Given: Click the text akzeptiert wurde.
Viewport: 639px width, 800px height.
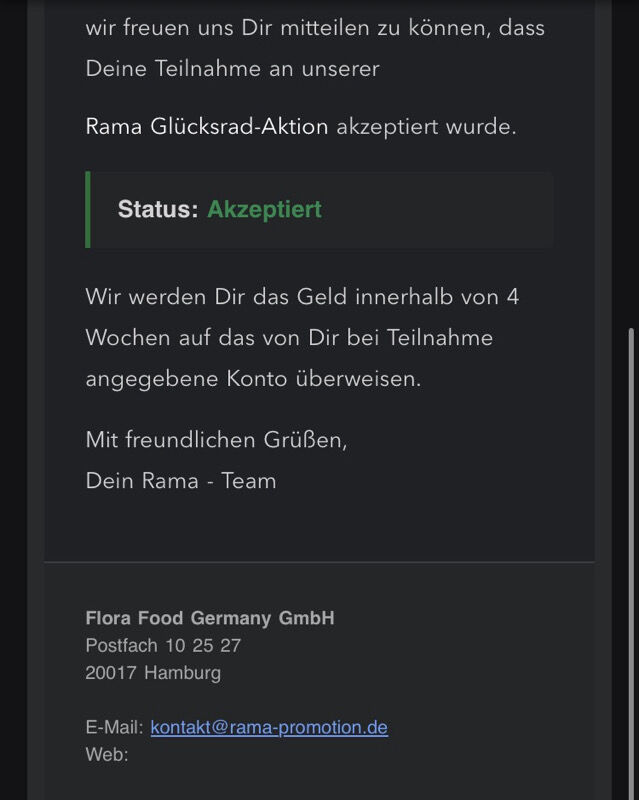Looking at the screenshot, I should coord(426,127).
